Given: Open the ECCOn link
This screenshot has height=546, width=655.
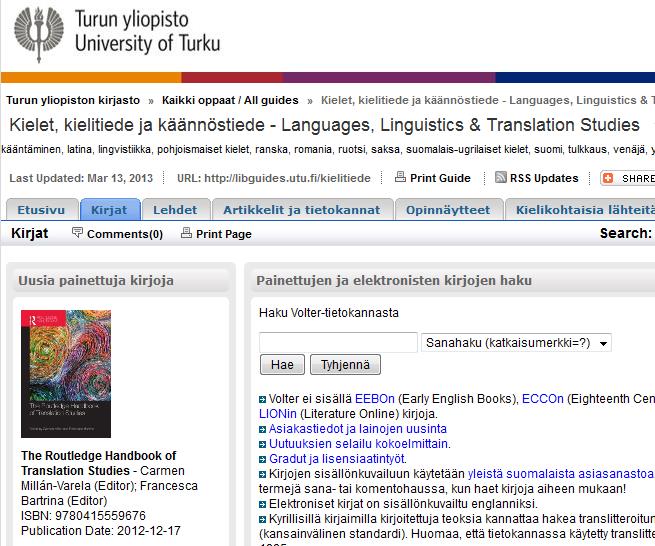Looking at the screenshot, I should click(543, 399).
